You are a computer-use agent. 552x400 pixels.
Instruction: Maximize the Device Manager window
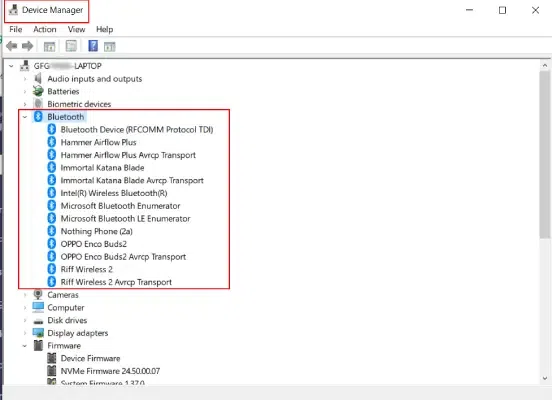tap(502, 10)
